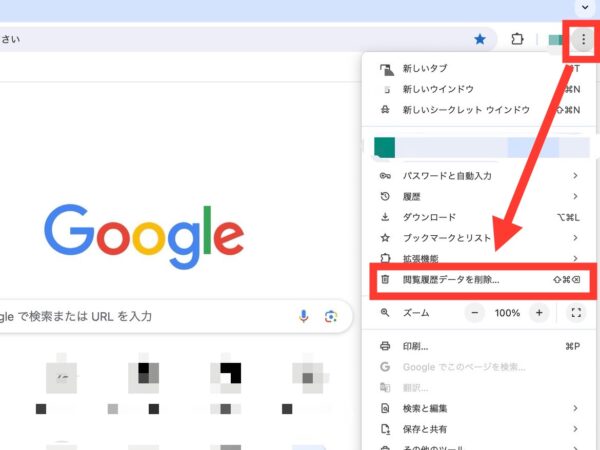Click the key icon beside パスワードと自動入力
This screenshot has height=450, width=600.
pyautogui.click(x=385, y=176)
